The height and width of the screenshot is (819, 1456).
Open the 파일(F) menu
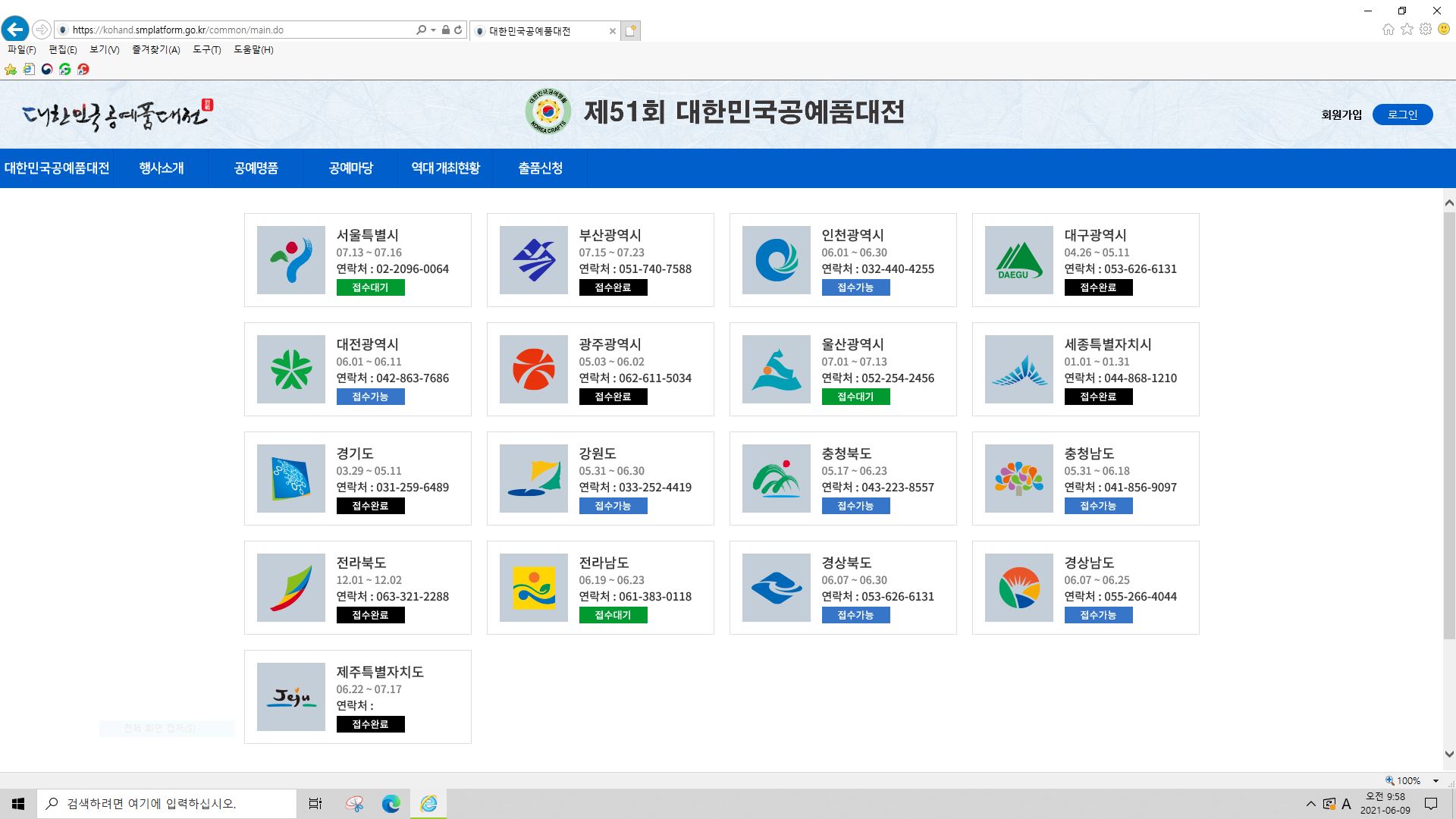pyautogui.click(x=21, y=49)
